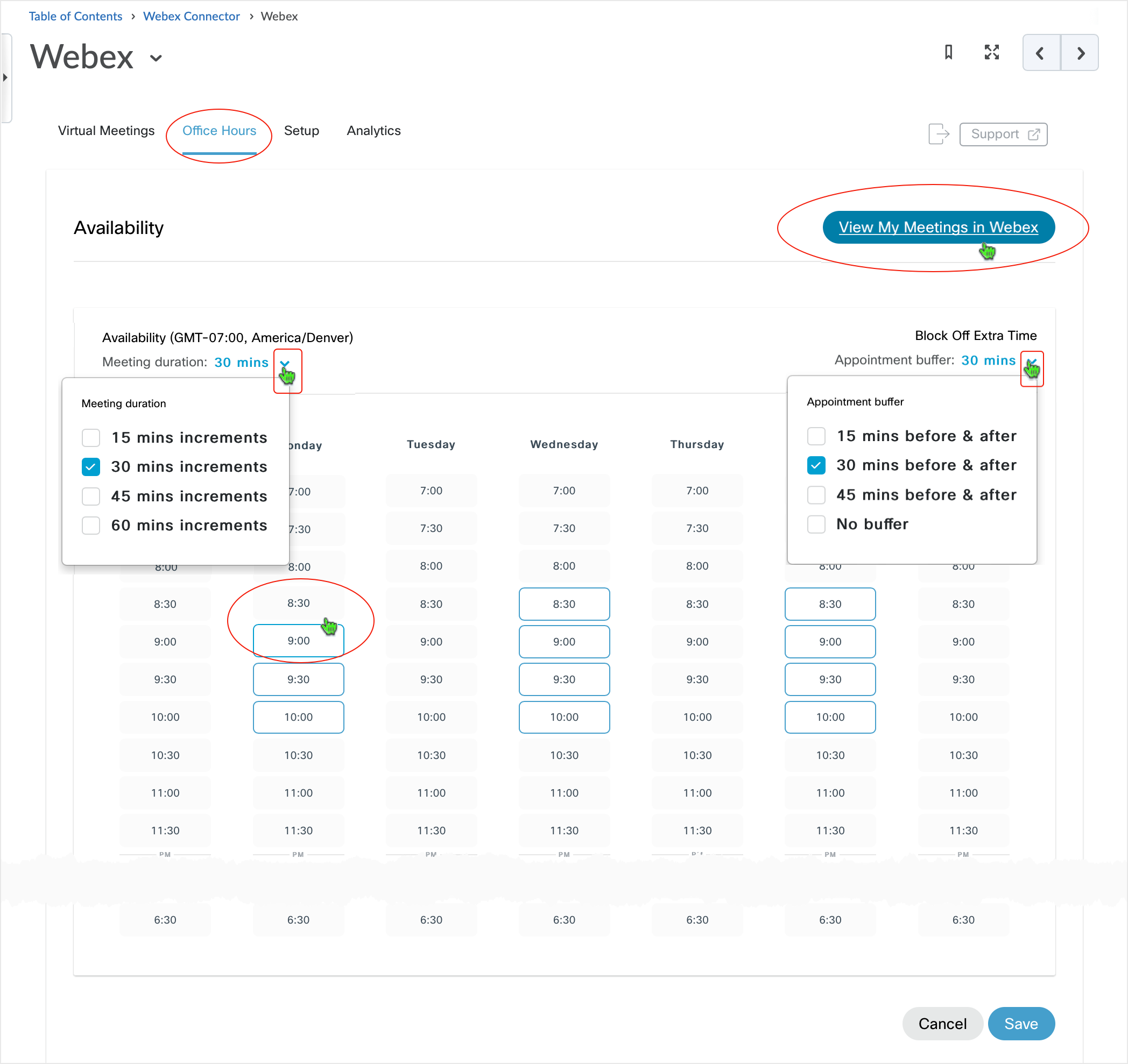
Task: Check 15 mins increments option
Action: (x=91, y=438)
